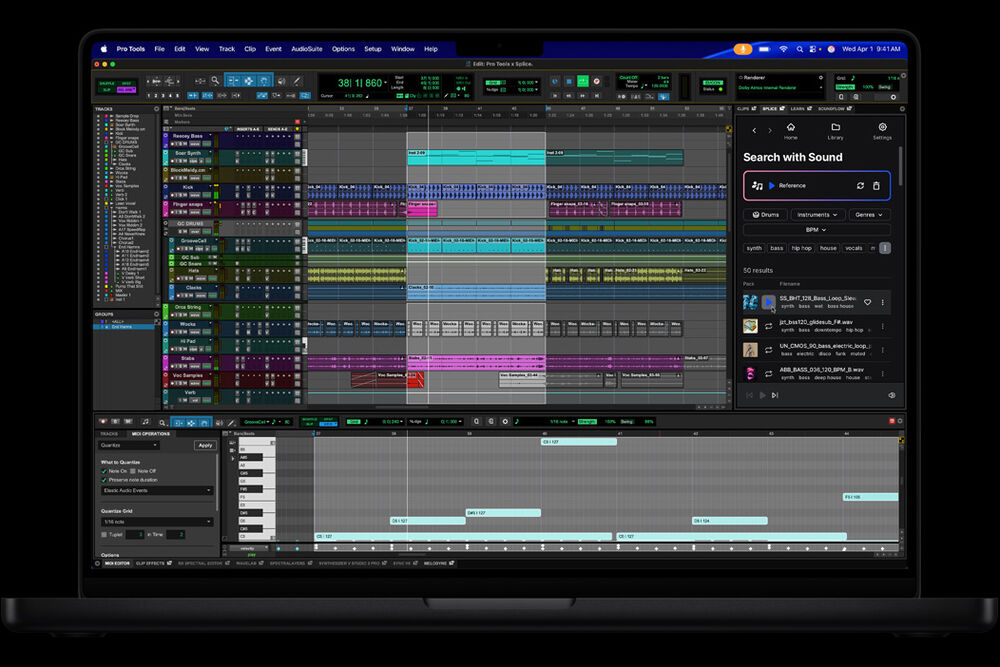Screen dimensions: 1000x667
Task: Select the synth tag filter
Action: [754, 248]
